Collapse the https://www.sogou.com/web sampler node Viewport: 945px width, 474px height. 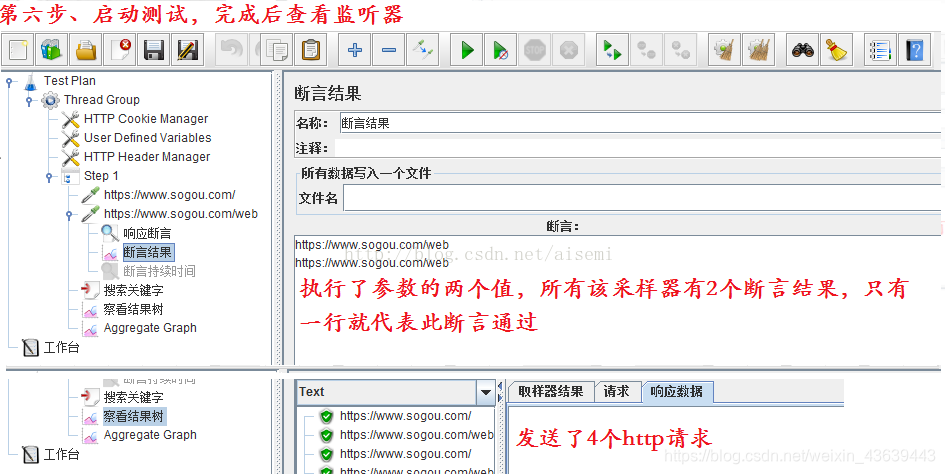click(69, 214)
